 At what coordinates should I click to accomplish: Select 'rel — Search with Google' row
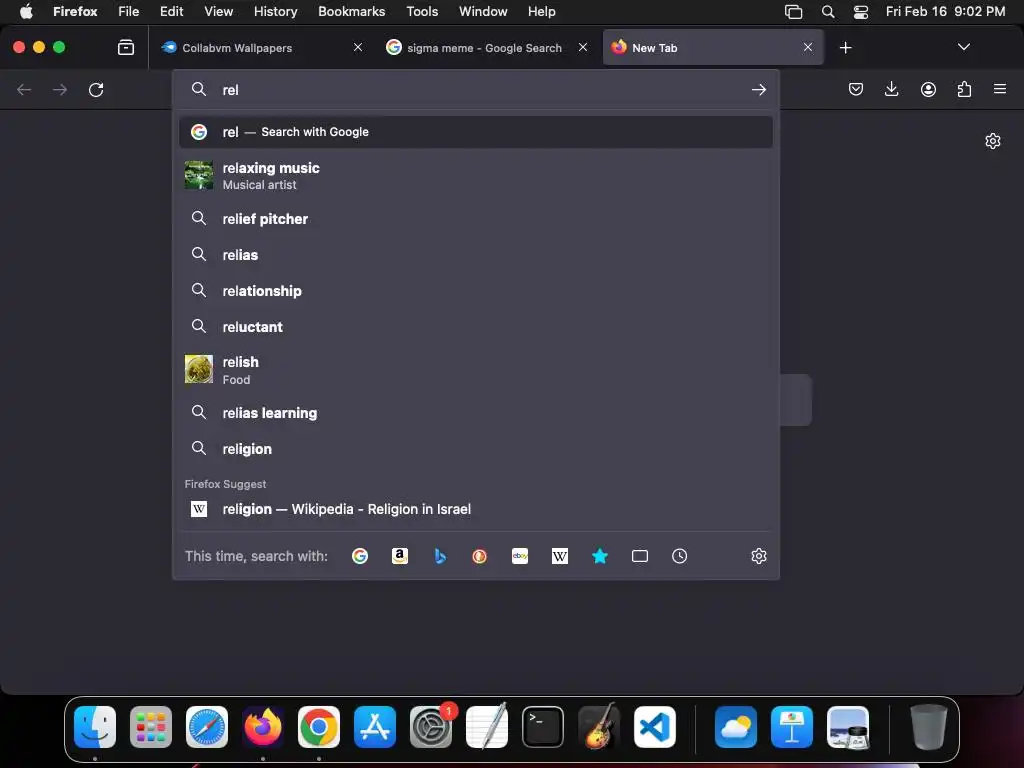[475, 132]
